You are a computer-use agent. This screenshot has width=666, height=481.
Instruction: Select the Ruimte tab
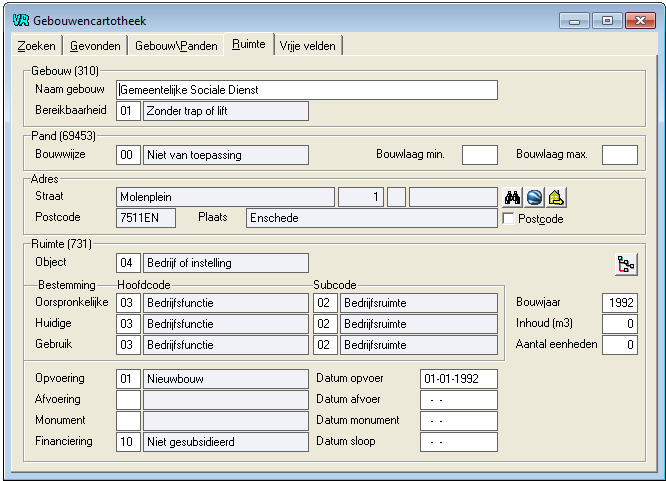point(249,44)
